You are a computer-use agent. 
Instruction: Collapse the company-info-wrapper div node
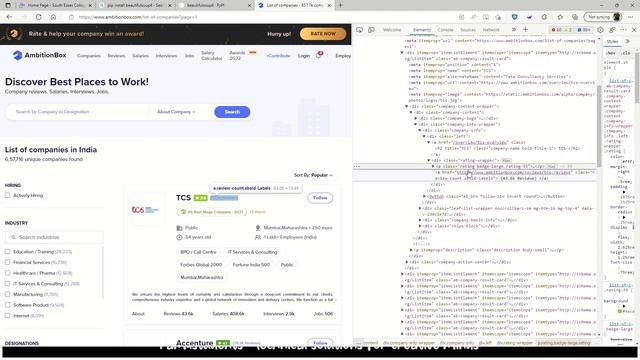[416, 124]
